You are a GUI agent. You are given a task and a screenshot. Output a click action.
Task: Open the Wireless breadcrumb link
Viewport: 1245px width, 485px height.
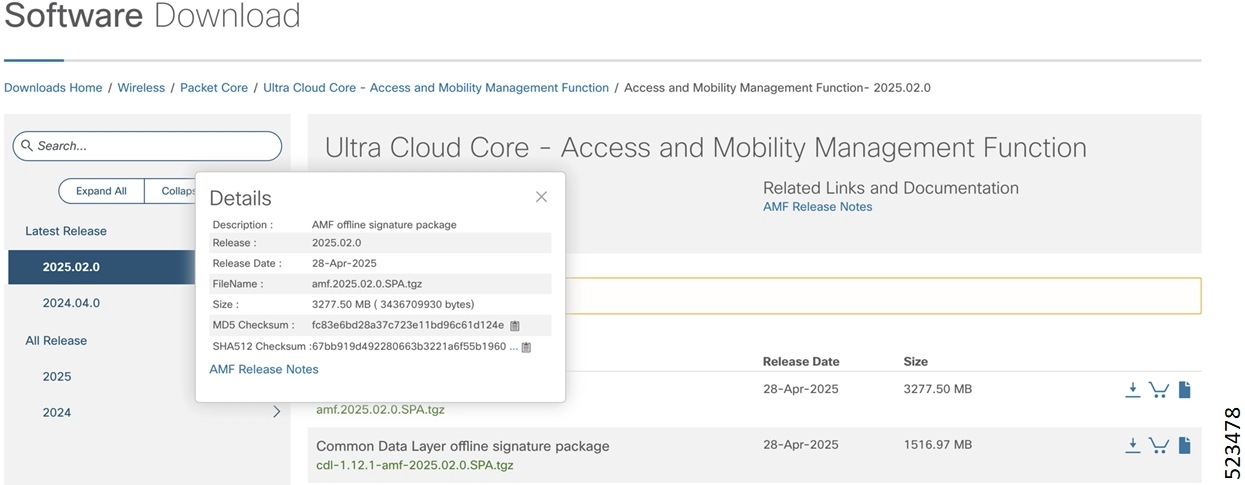(x=141, y=88)
